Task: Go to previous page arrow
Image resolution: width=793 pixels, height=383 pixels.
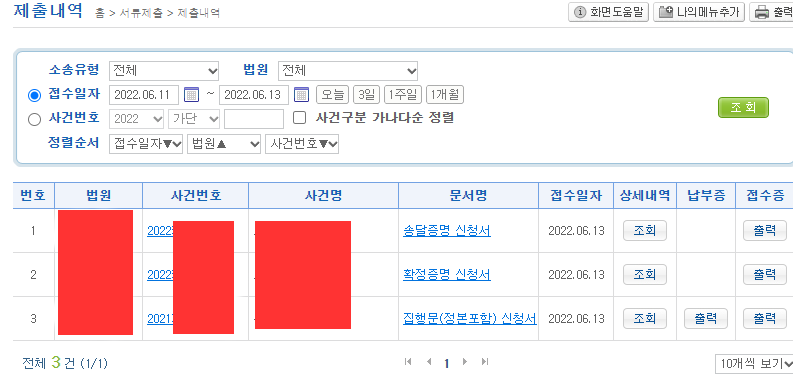Action: (x=429, y=362)
